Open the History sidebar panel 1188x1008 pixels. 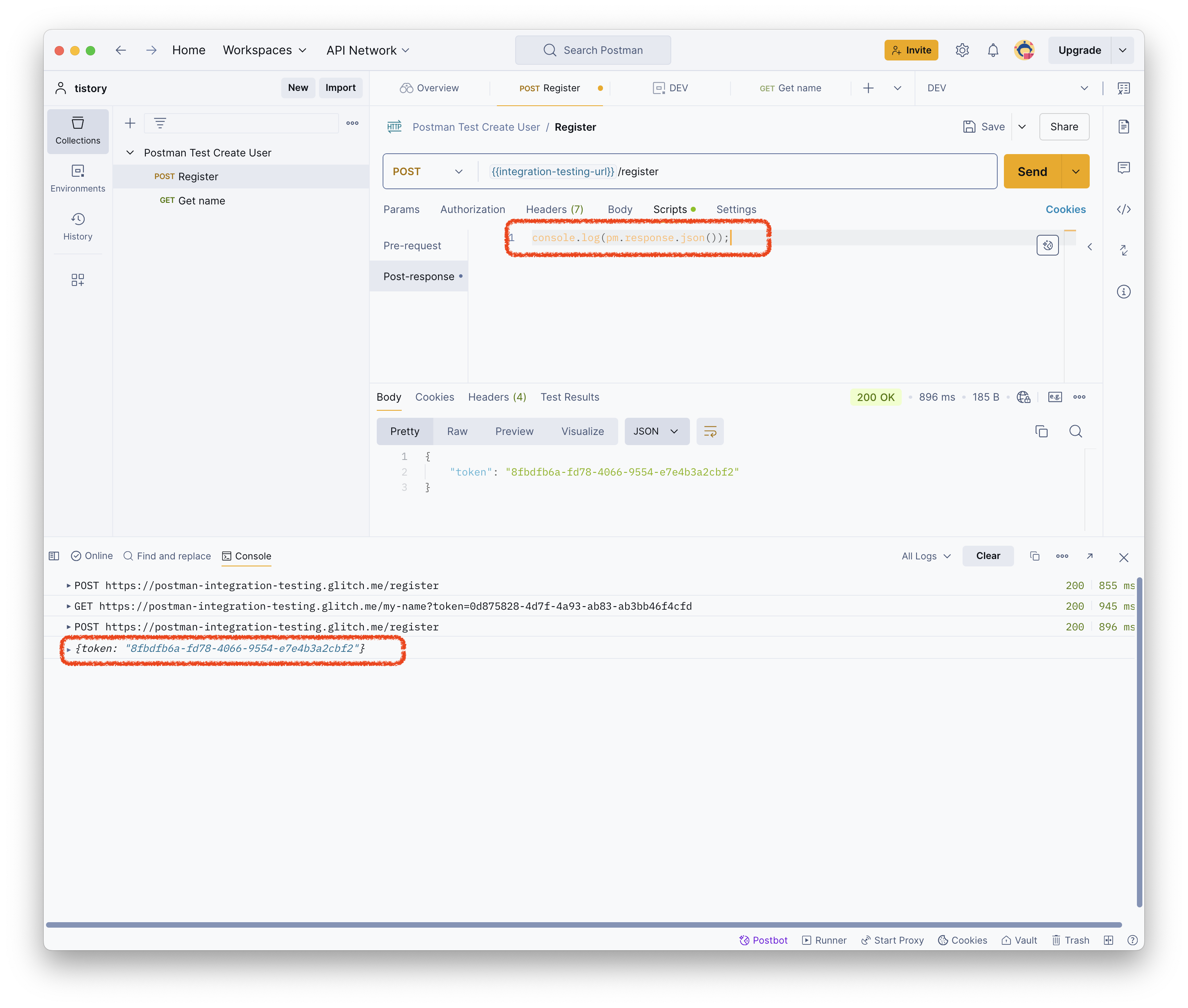pos(78,226)
